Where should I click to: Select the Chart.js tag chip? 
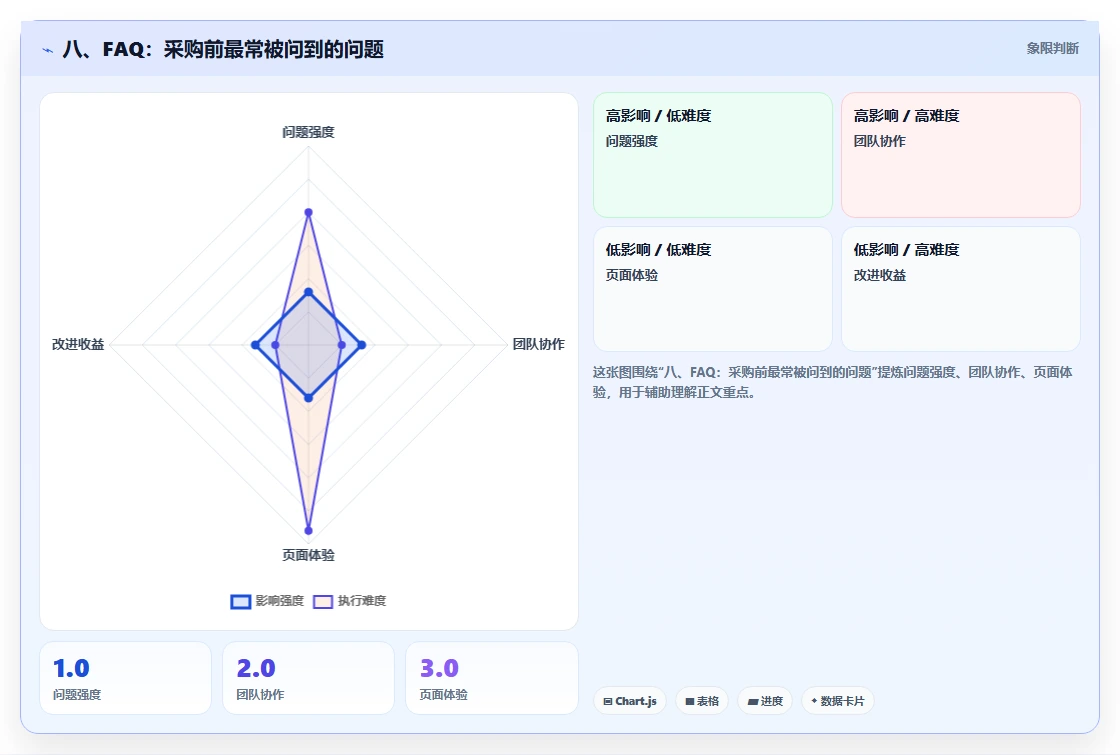pos(629,701)
